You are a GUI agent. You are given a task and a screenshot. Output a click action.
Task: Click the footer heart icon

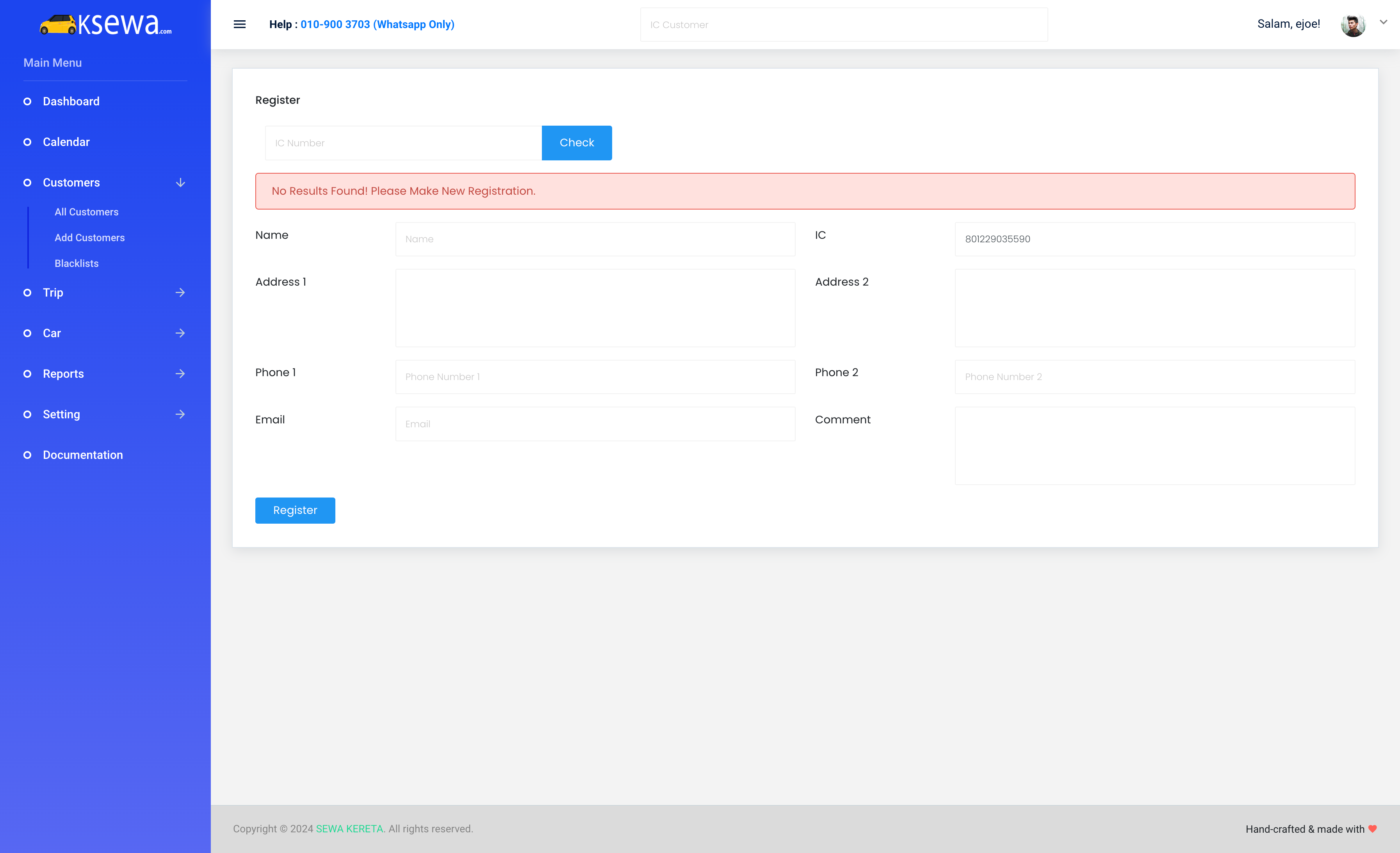pos(1372,829)
